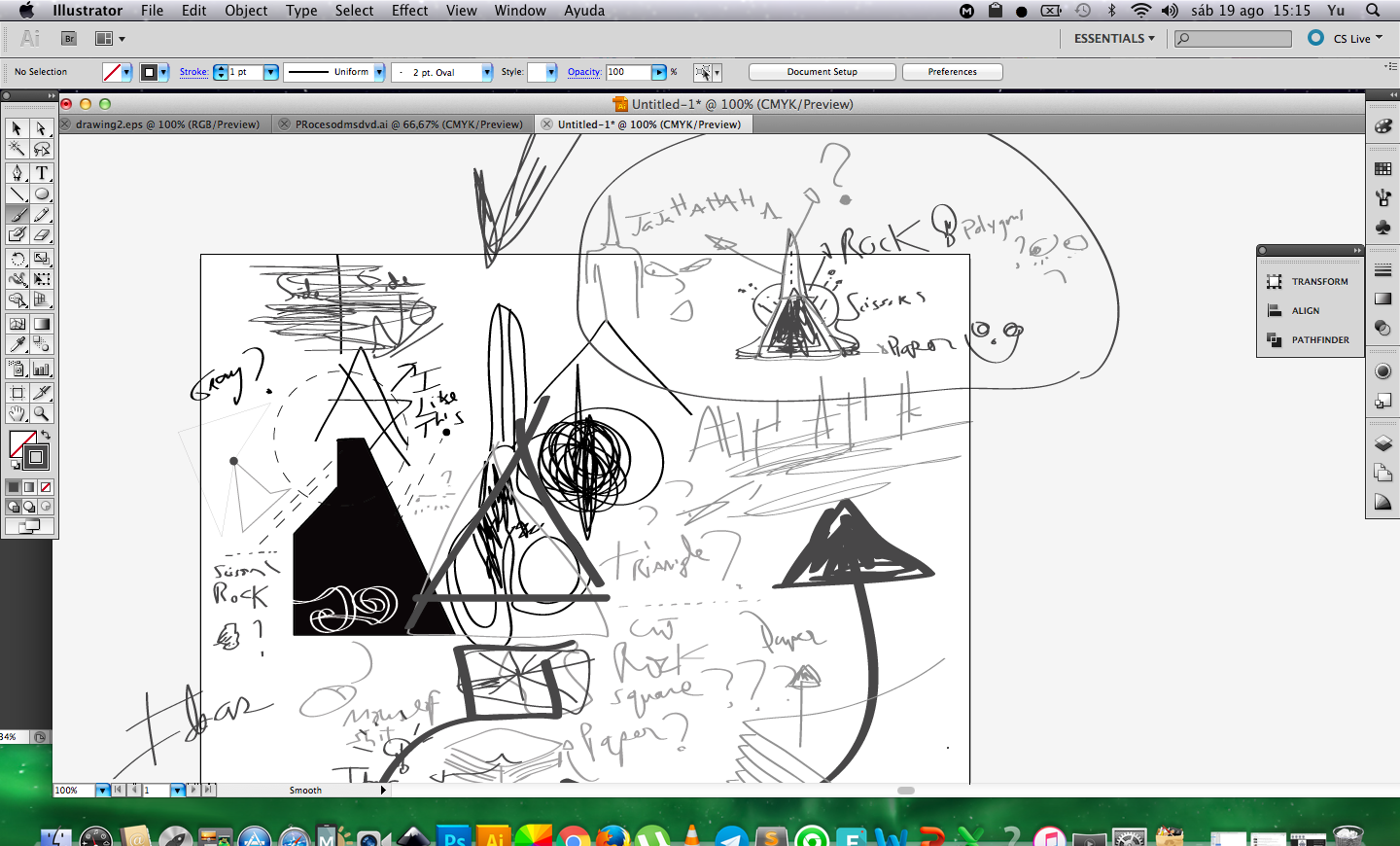Open the Opacity panel link

tap(584, 72)
